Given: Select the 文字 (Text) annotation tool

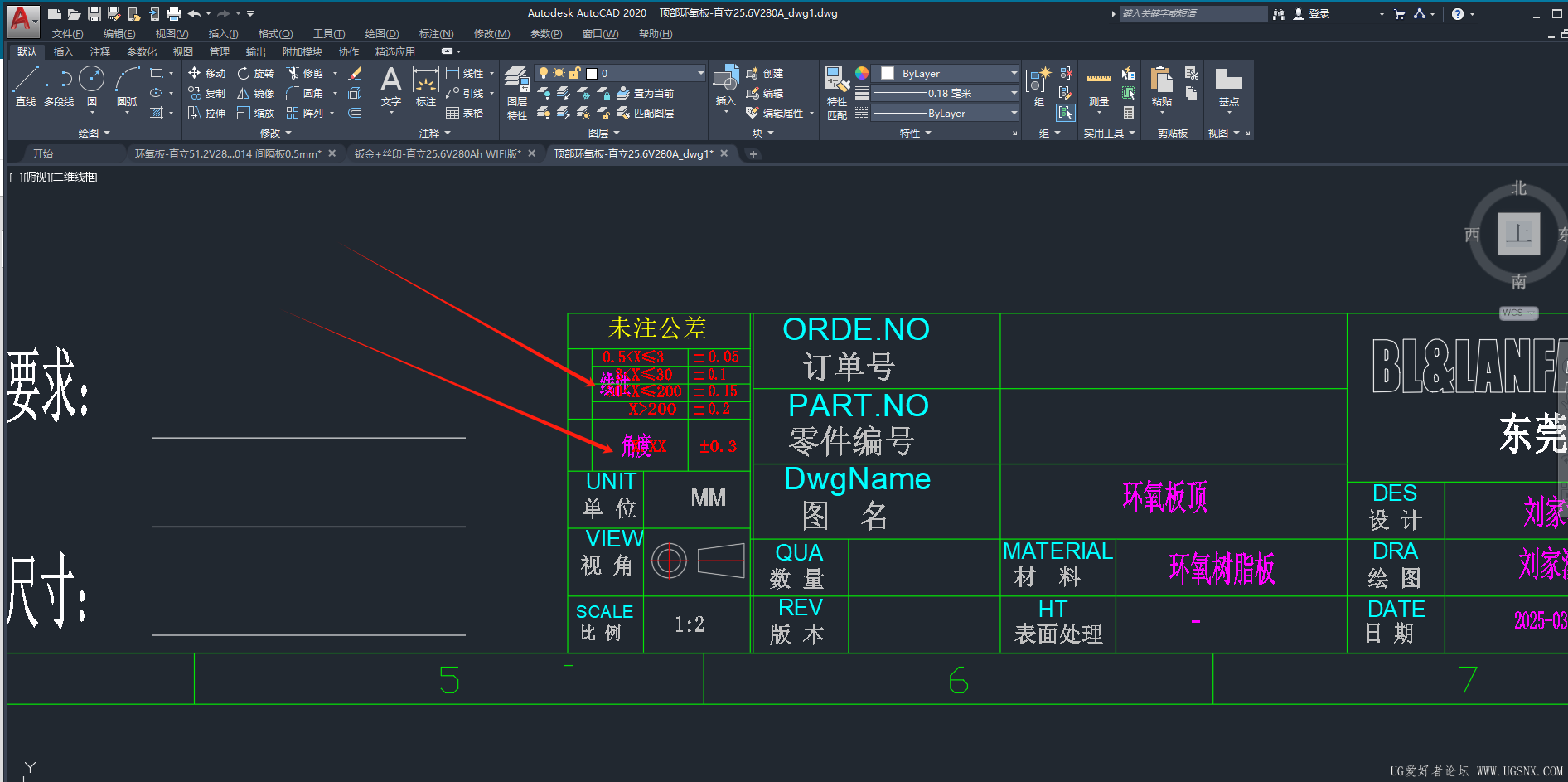Looking at the screenshot, I should pyautogui.click(x=391, y=86).
